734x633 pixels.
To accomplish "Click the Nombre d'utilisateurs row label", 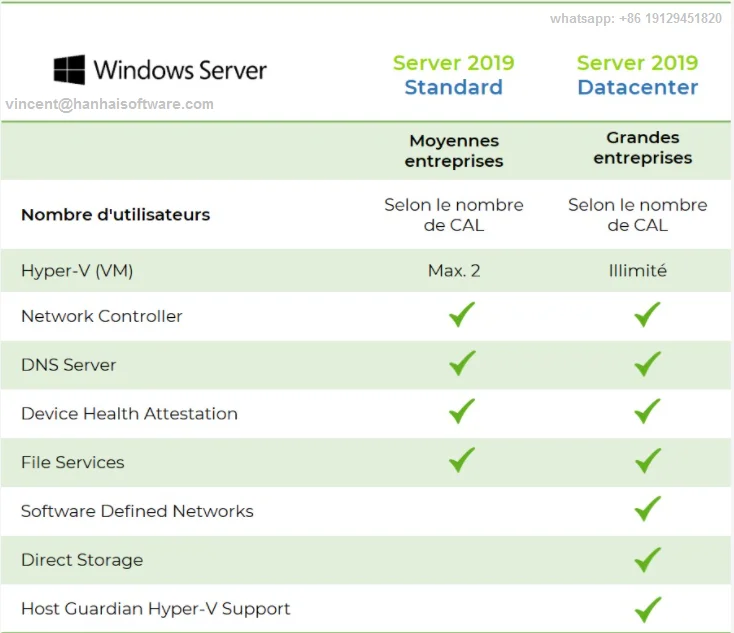I will click(115, 214).
